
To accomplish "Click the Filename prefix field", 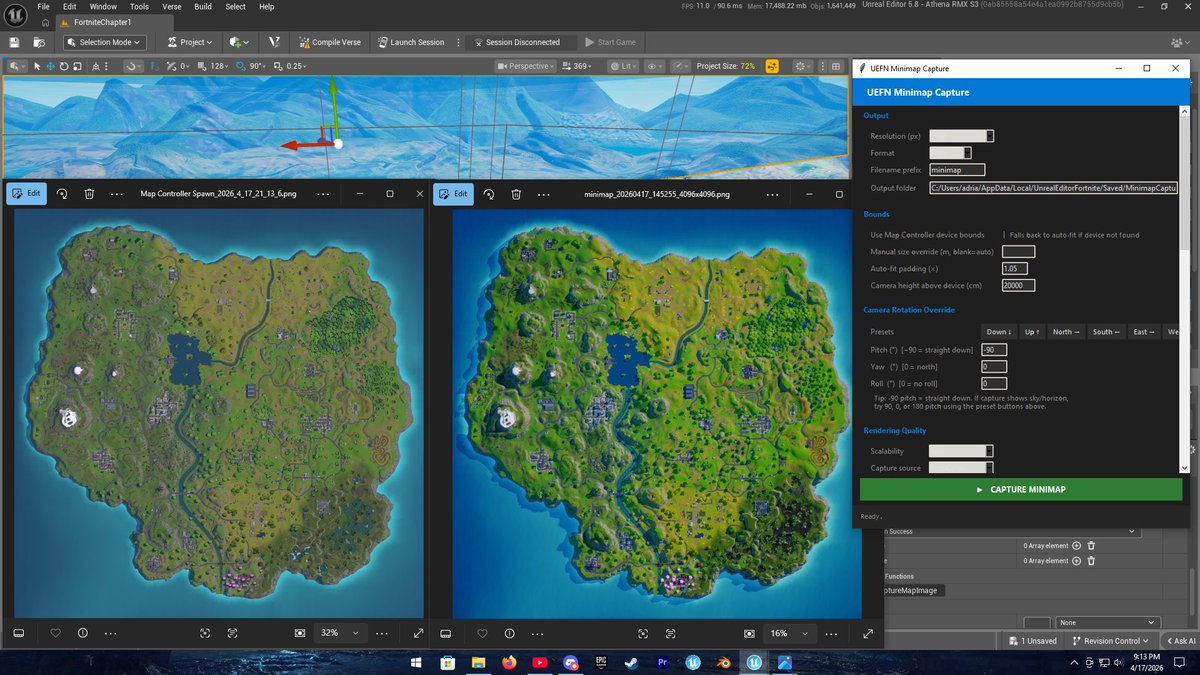I will point(957,170).
